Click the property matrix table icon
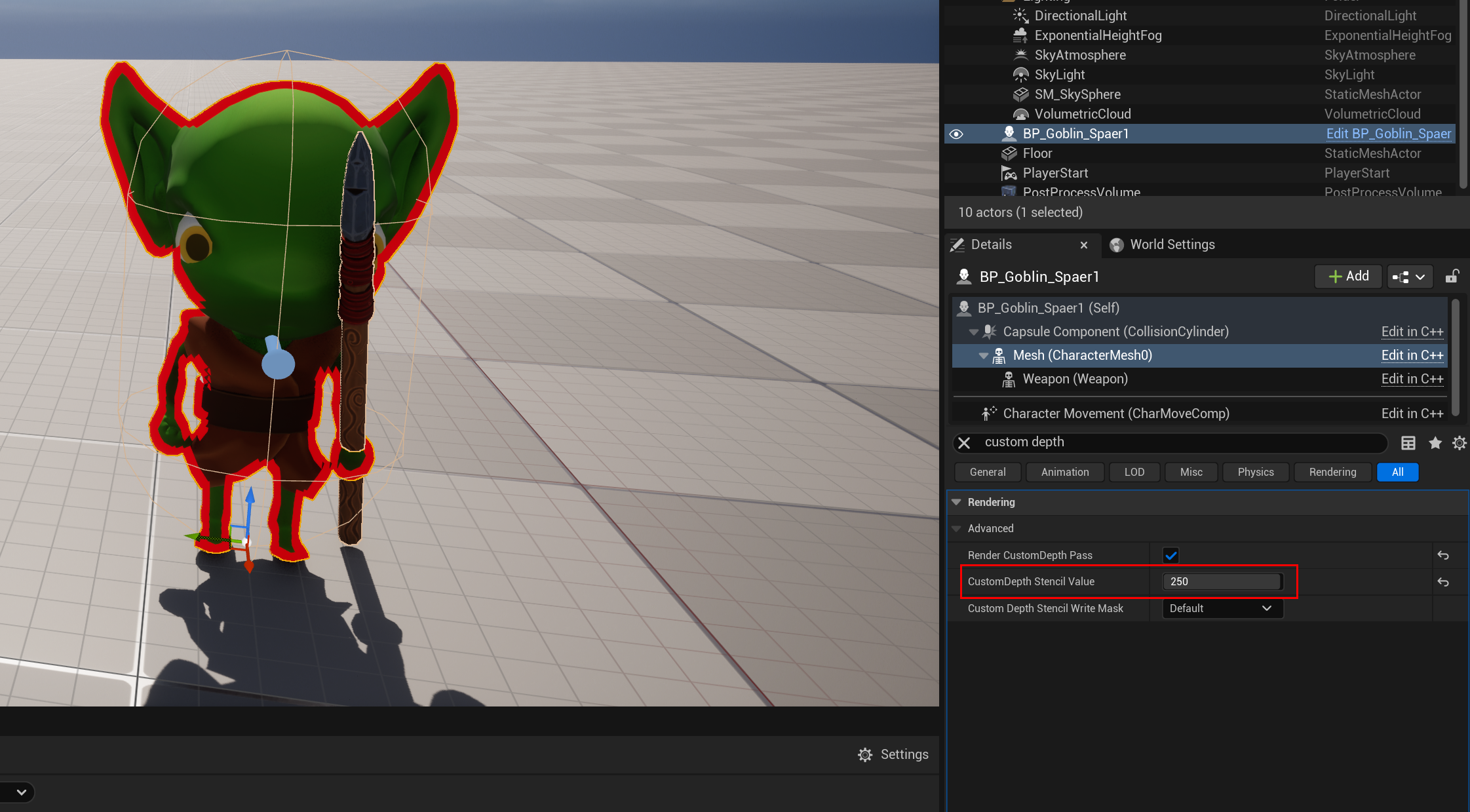The width and height of the screenshot is (1470, 812). pyautogui.click(x=1408, y=443)
